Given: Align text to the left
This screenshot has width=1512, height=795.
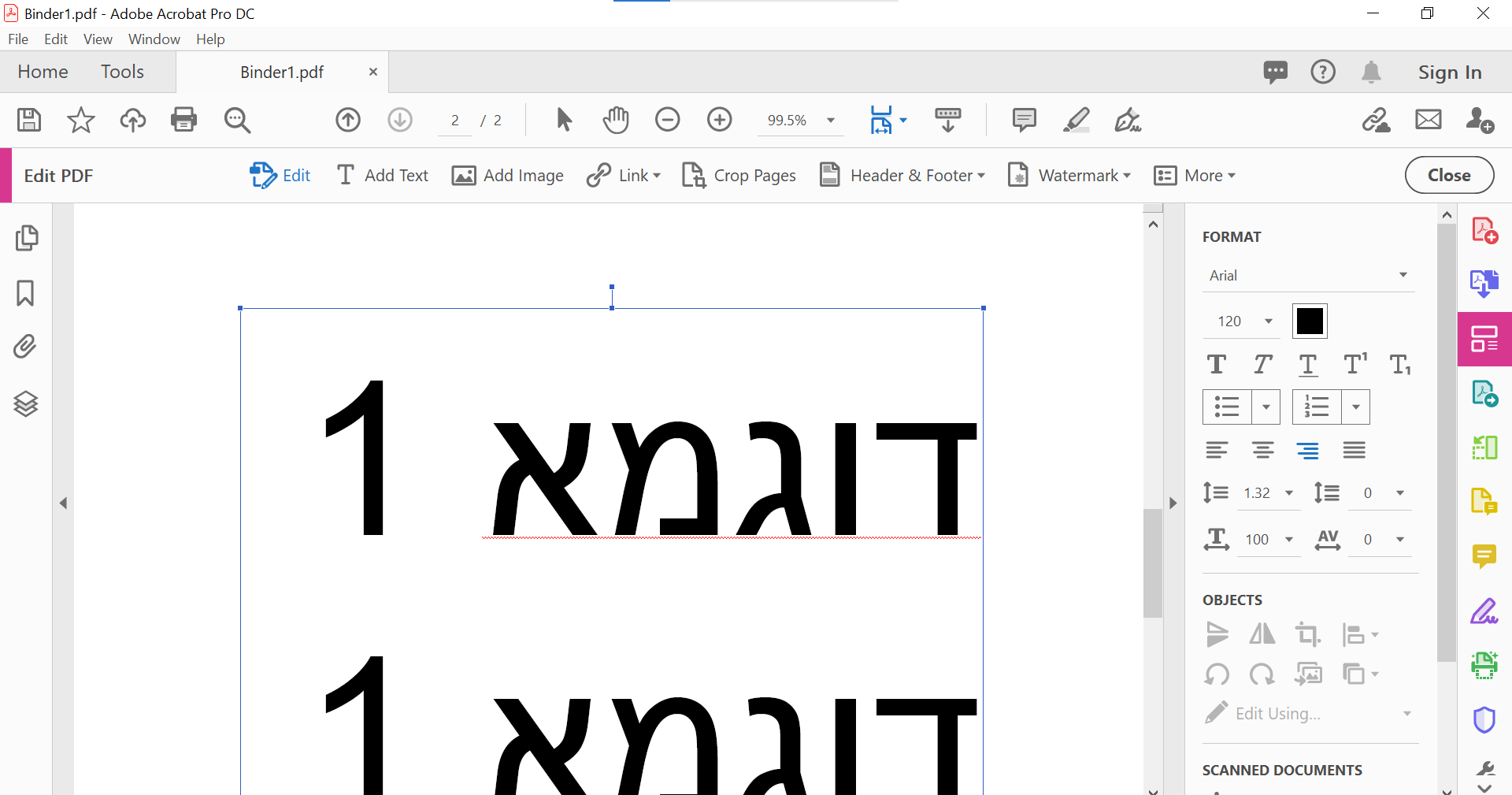Looking at the screenshot, I should [1217, 450].
